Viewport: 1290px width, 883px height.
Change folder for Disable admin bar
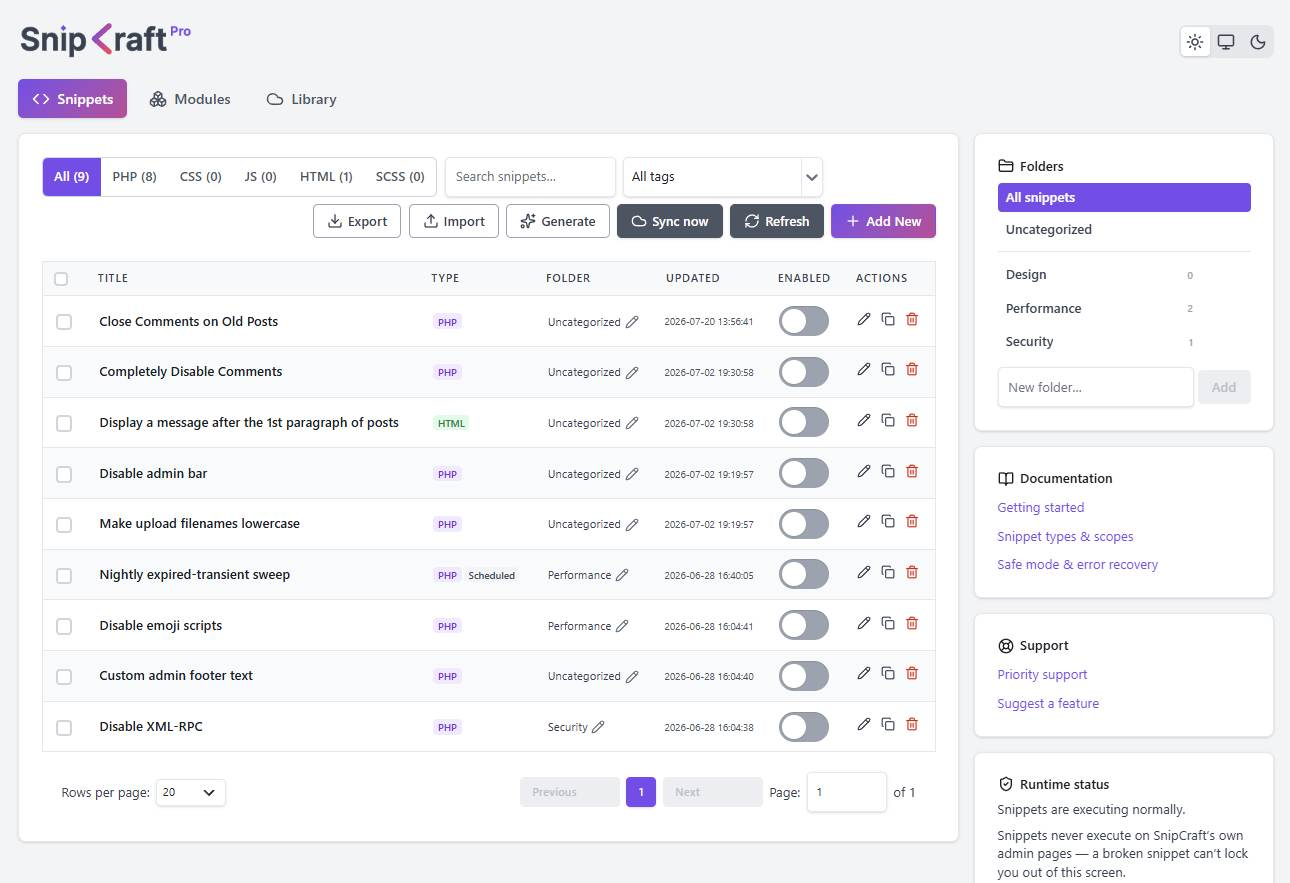click(x=632, y=474)
